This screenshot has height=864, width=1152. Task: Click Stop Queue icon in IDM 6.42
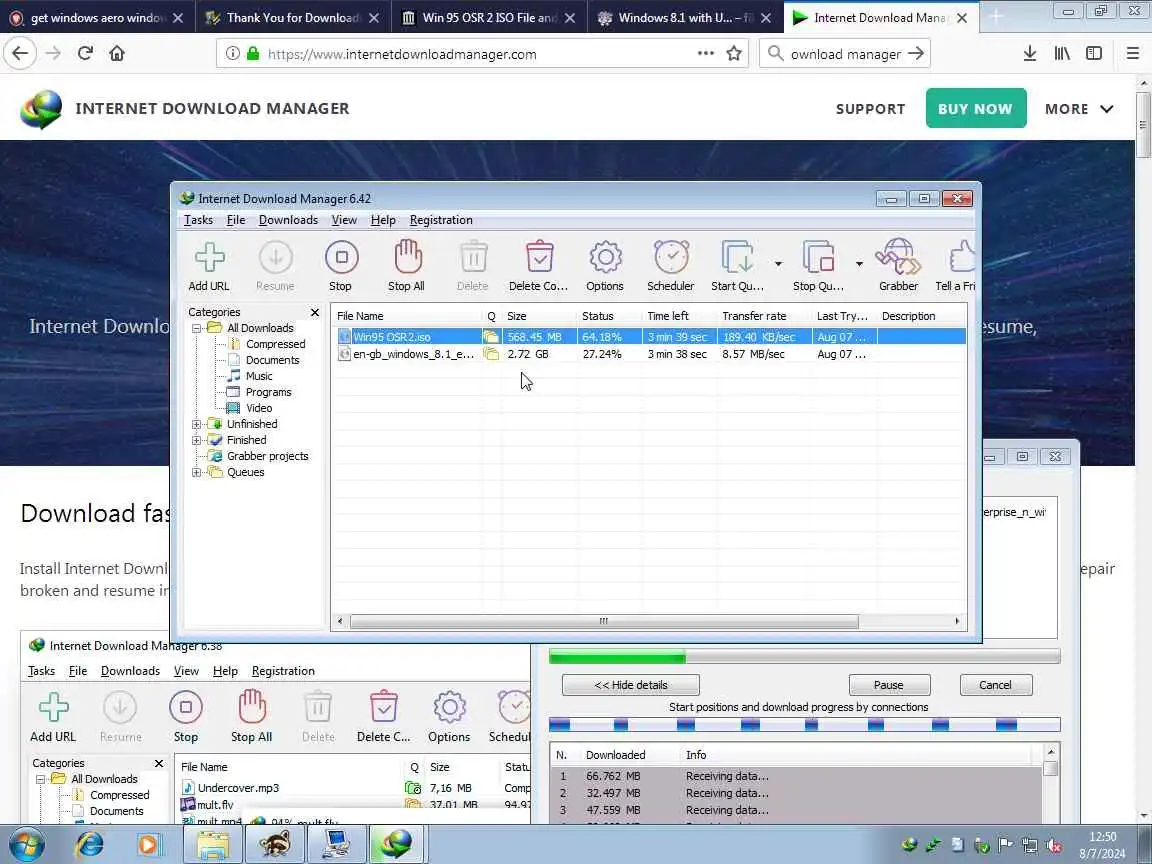click(x=818, y=267)
